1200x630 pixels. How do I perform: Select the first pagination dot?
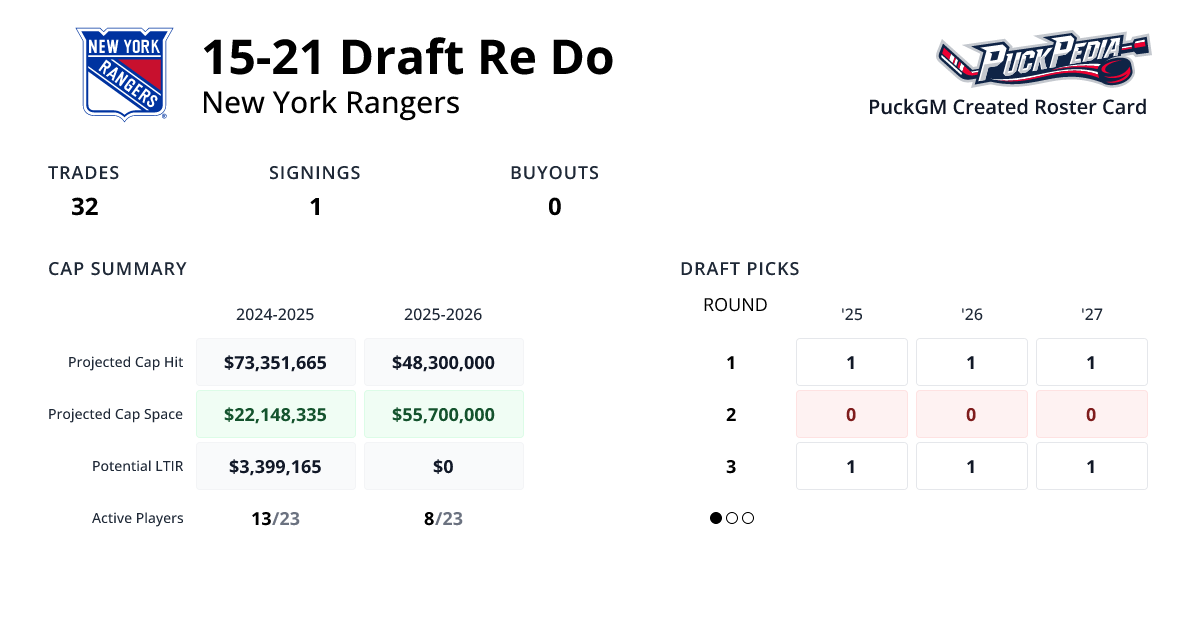[x=715, y=518]
